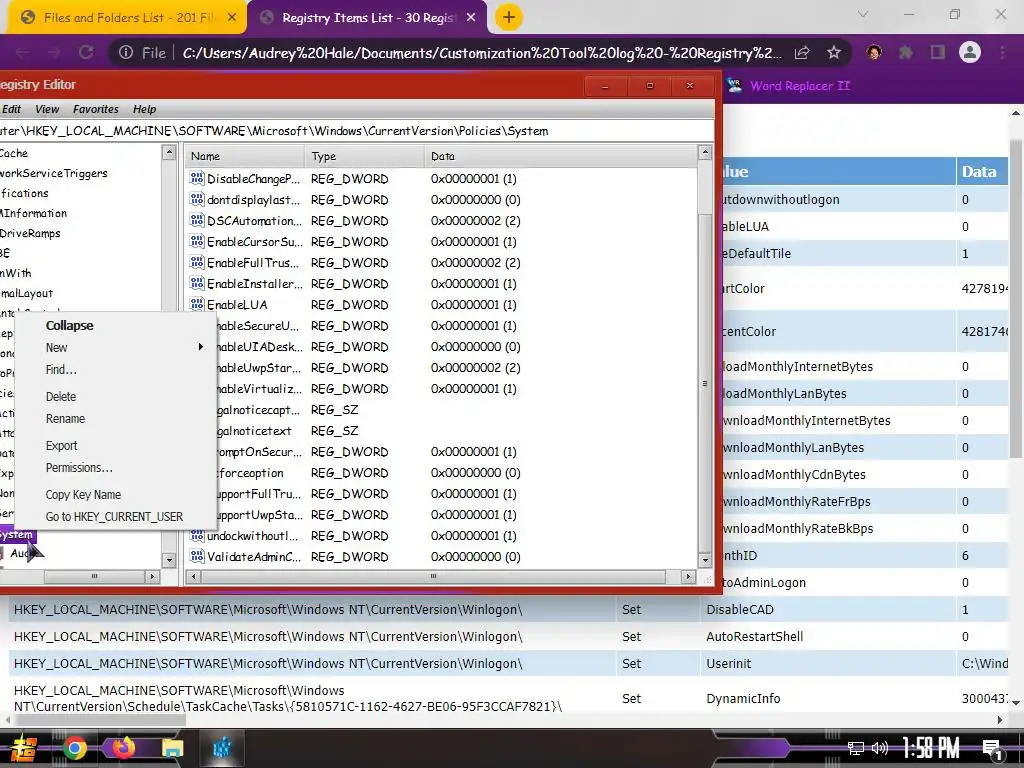1024x768 pixels.
Task: Bookmark this page with the star icon
Action: tap(833, 53)
